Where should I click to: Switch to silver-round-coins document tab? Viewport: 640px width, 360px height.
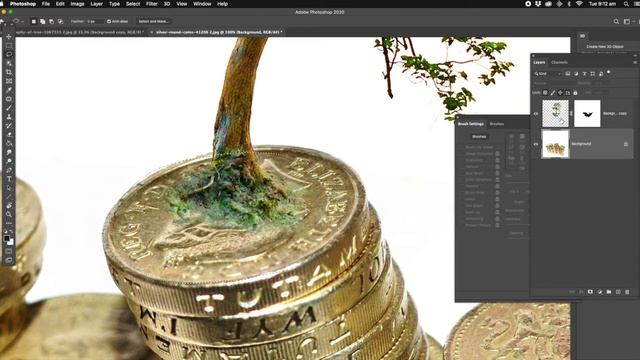(x=219, y=32)
